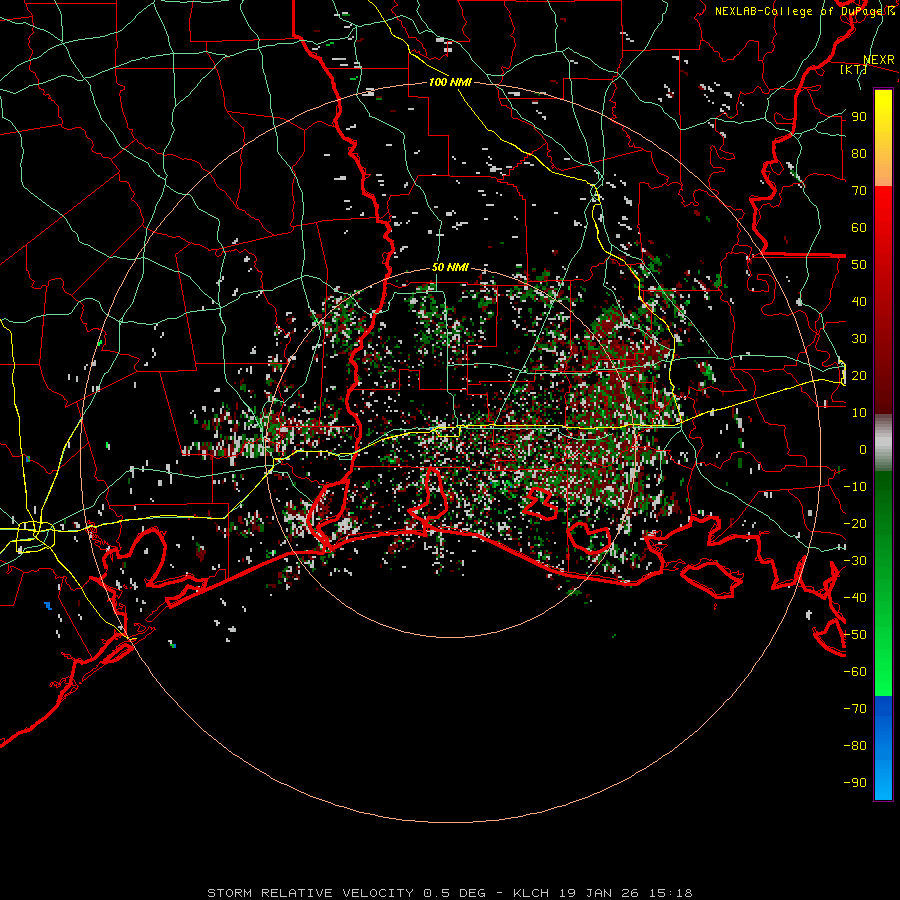The height and width of the screenshot is (900, 900).
Task: Click the Storm Relative Velocity footer caption
Action: [x=449, y=893]
